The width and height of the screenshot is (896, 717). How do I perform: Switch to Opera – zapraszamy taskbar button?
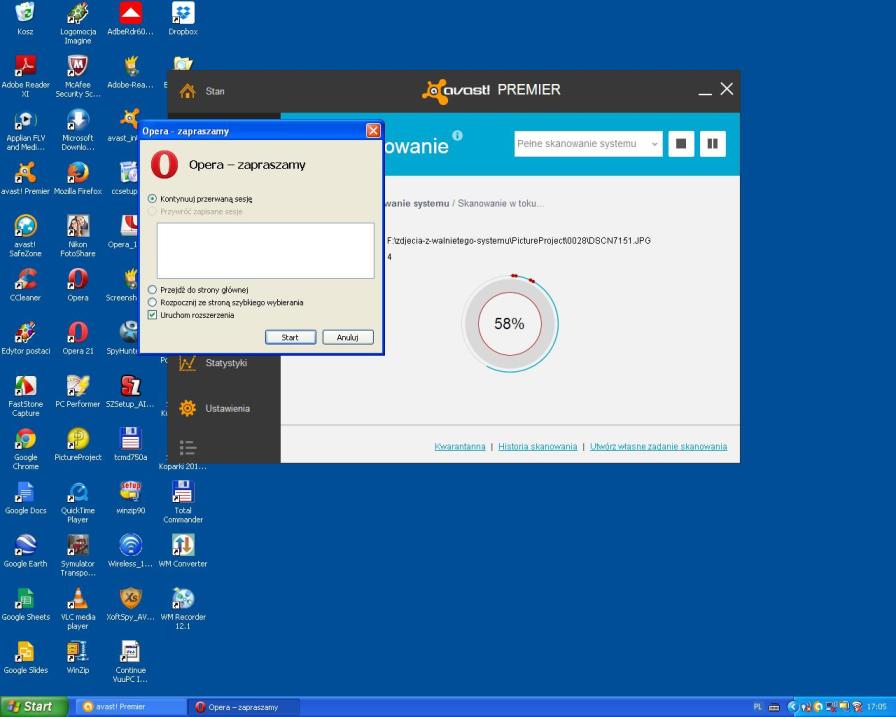click(x=243, y=707)
